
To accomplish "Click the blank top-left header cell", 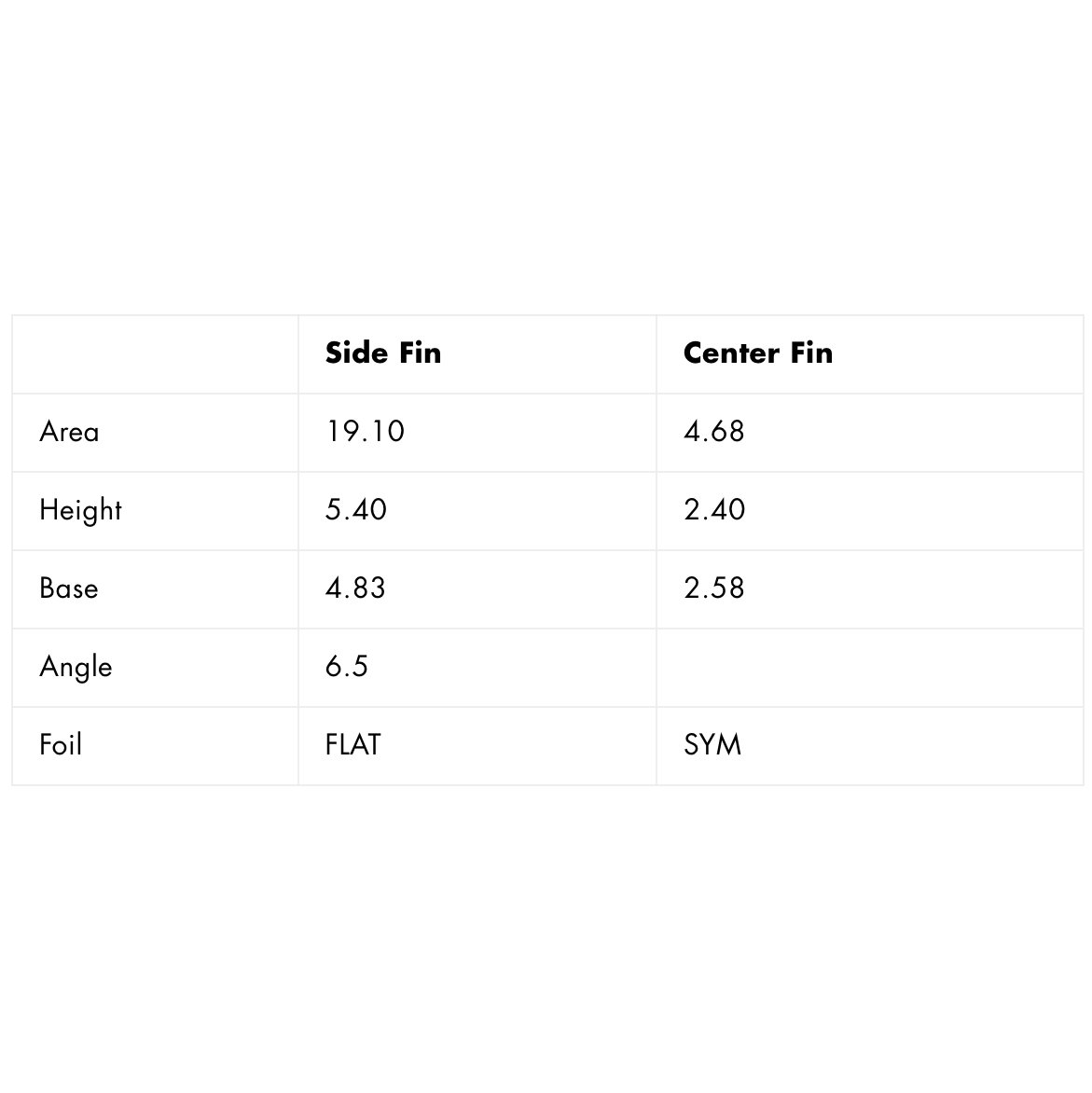I will [x=155, y=353].
